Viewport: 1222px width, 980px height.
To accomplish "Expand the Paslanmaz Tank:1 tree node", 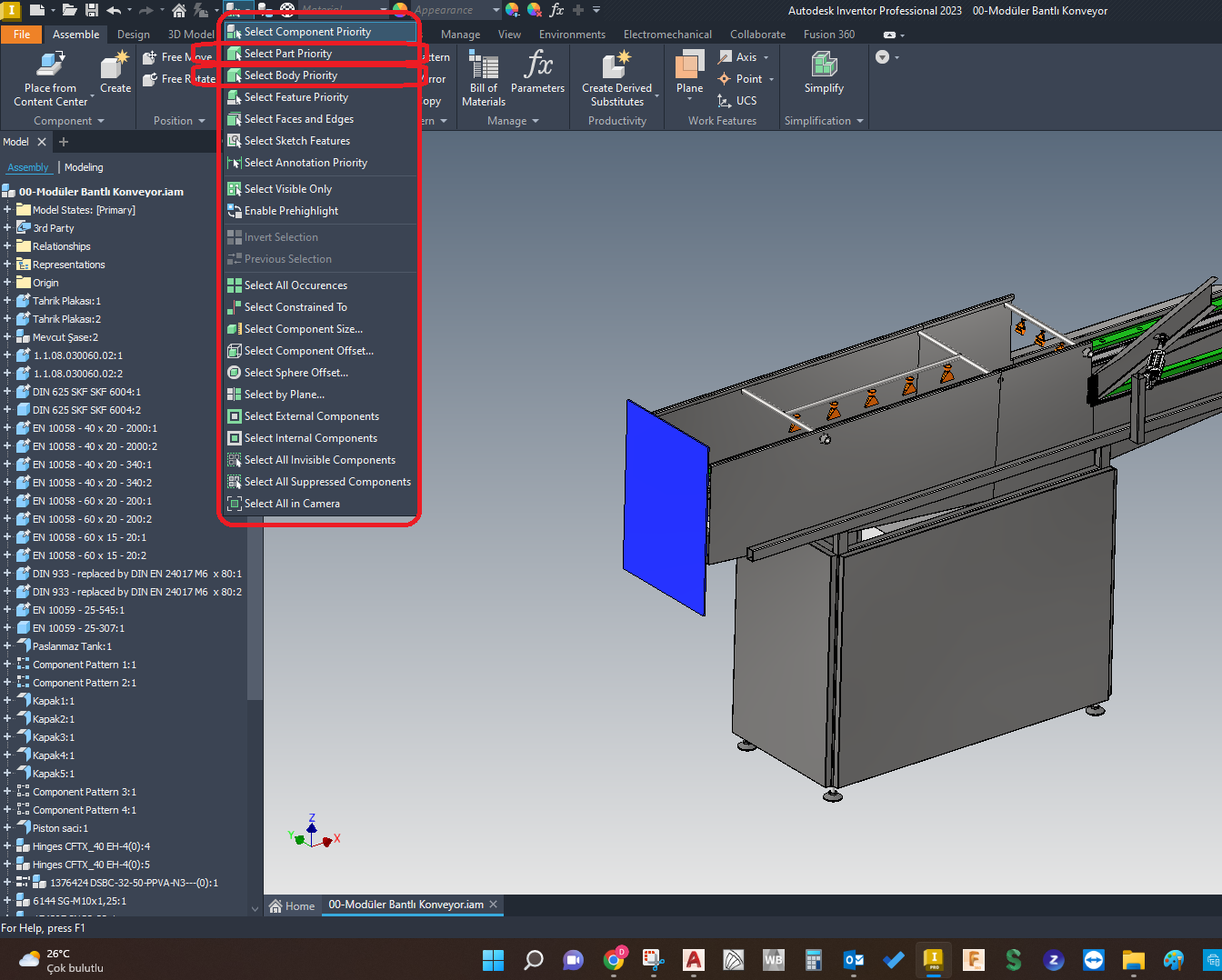I will [x=7, y=646].
